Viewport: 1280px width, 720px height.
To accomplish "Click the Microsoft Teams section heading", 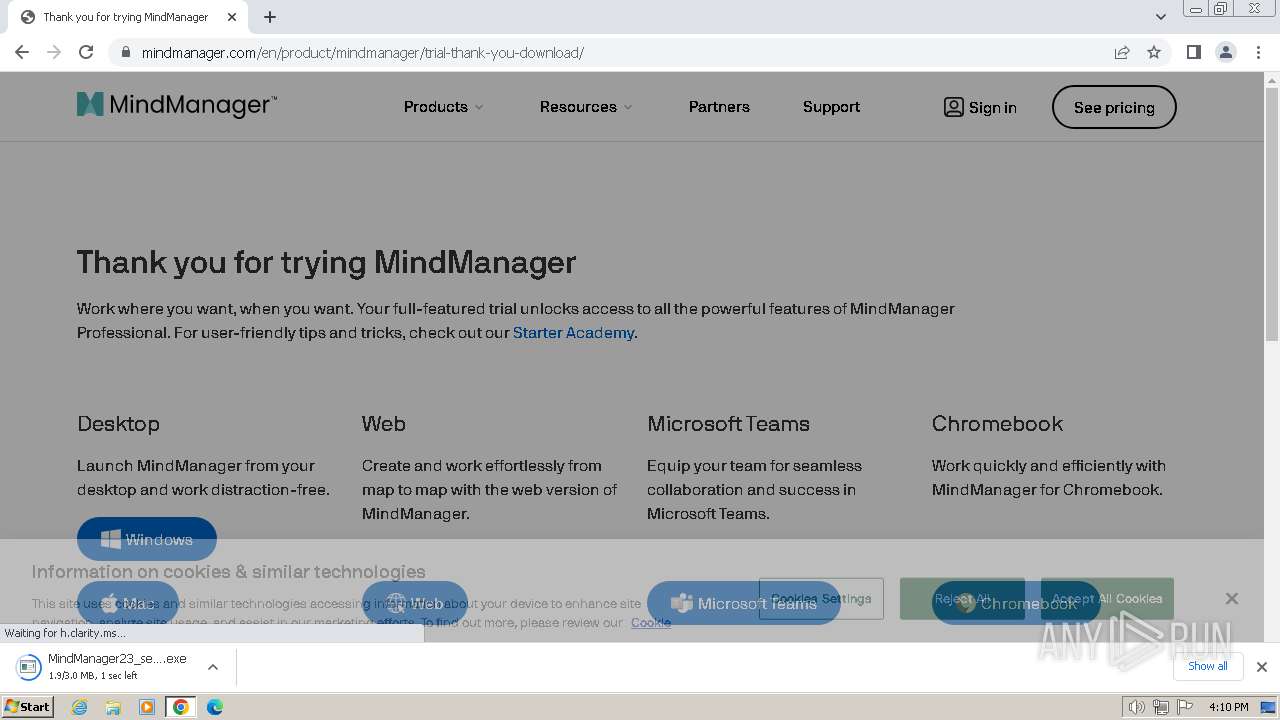I will [x=728, y=424].
